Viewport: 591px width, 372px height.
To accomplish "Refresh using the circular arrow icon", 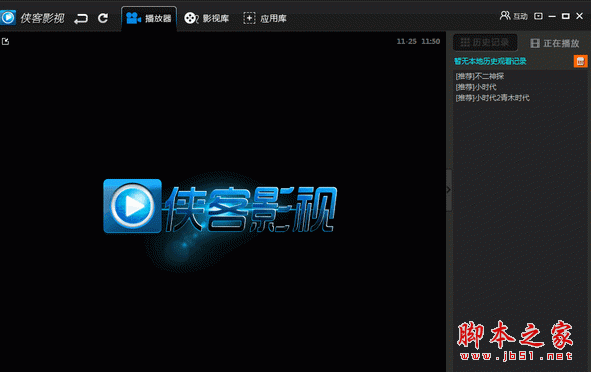I will tap(103, 18).
